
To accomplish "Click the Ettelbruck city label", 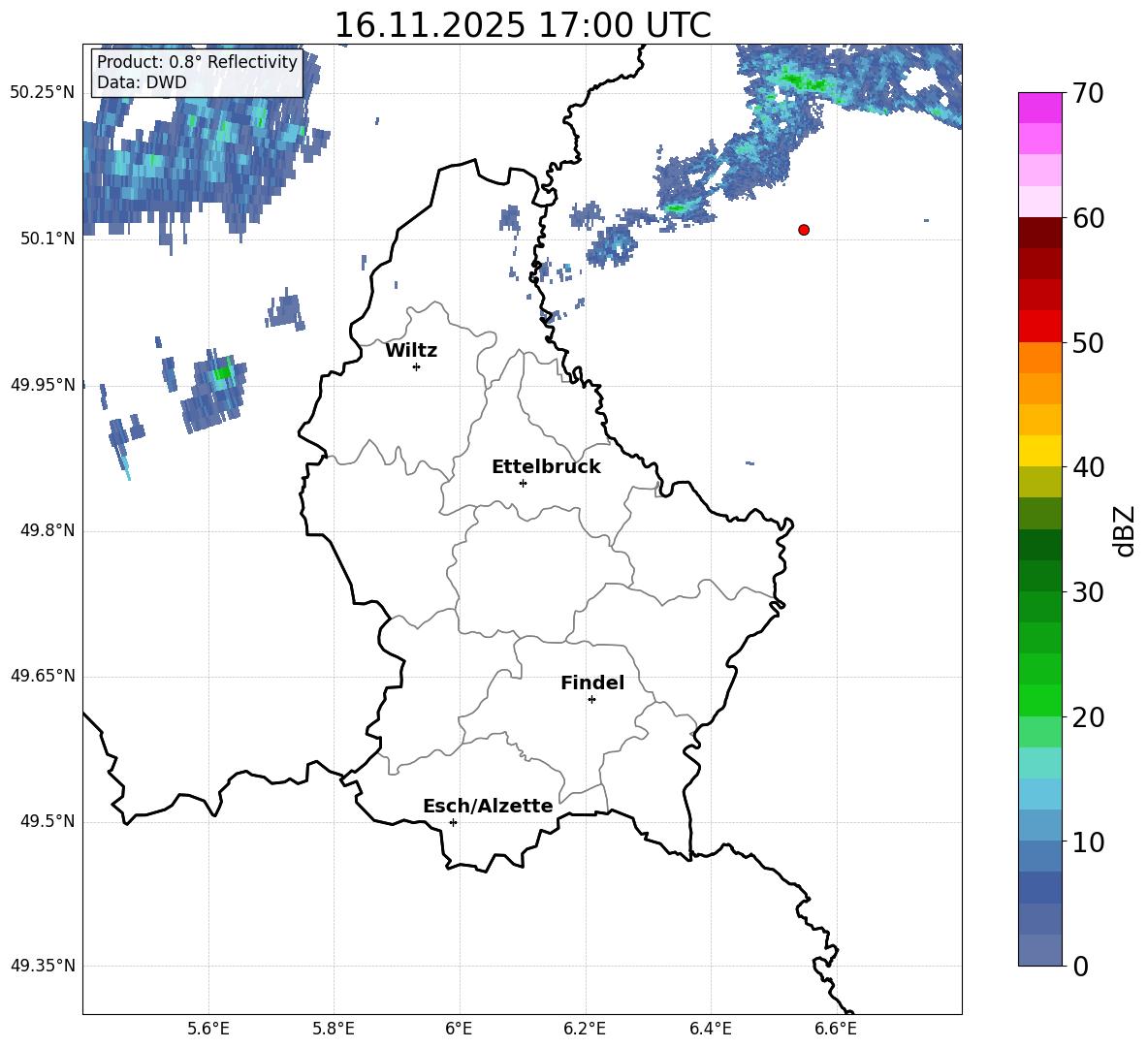I will point(546,467).
